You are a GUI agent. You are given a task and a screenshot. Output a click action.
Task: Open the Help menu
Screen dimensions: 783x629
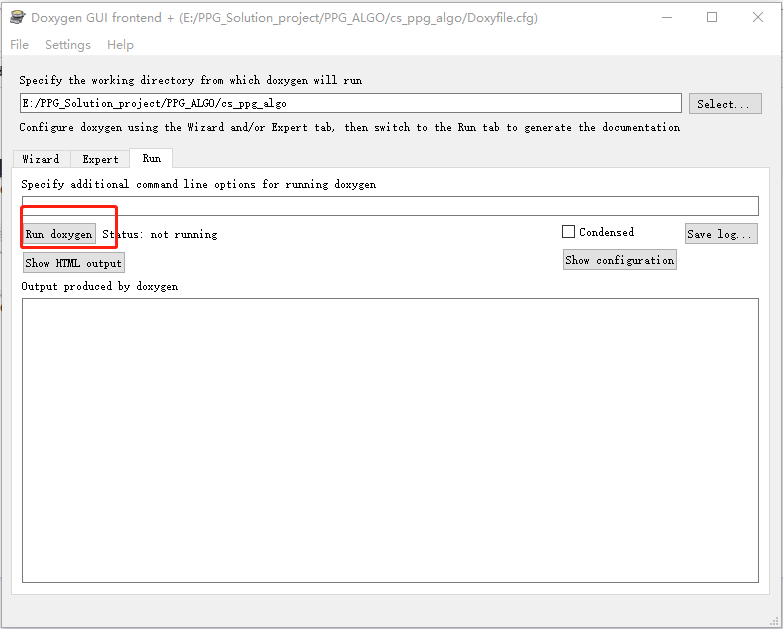pyautogui.click(x=120, y=45)
